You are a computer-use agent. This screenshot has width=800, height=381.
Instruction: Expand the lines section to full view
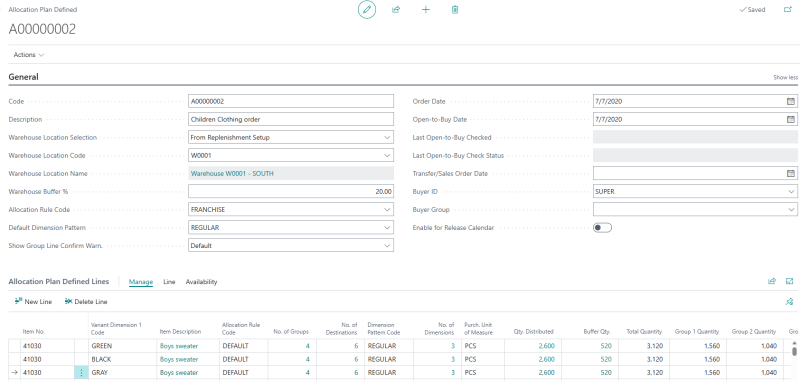click(790, 281)
